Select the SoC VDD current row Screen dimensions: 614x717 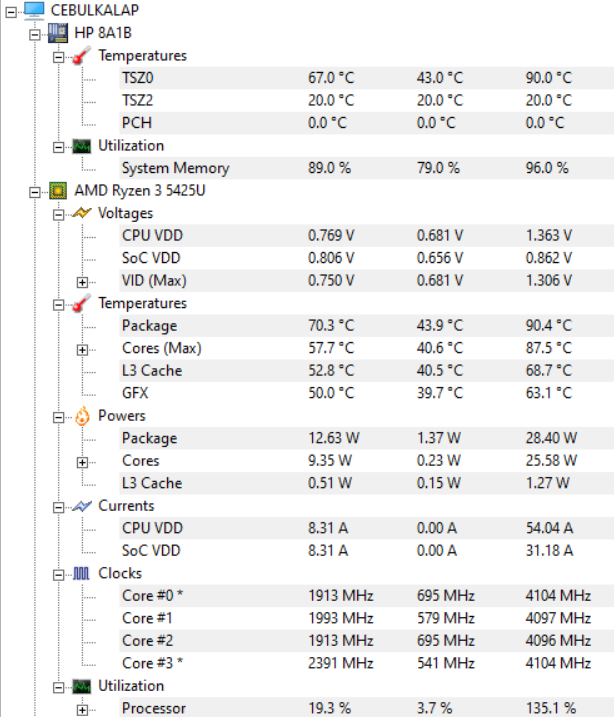click(x=367, y=551)
